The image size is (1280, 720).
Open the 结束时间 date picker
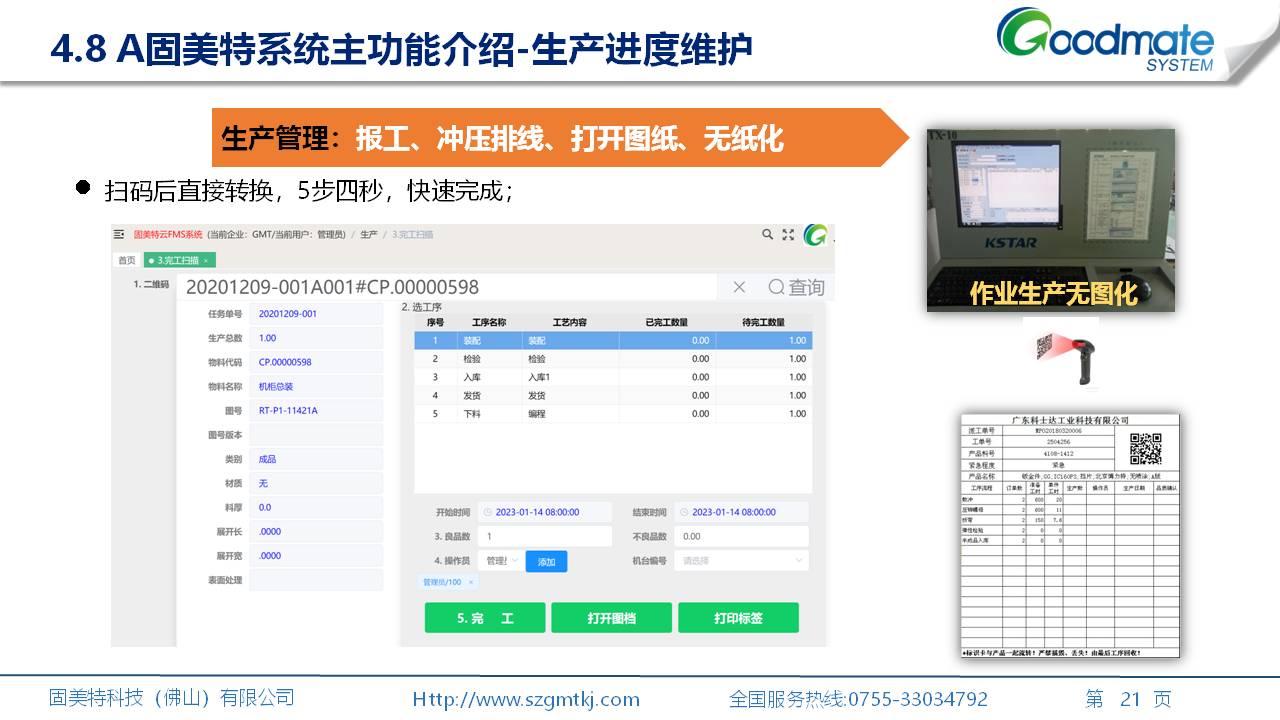tap(740, 512)
